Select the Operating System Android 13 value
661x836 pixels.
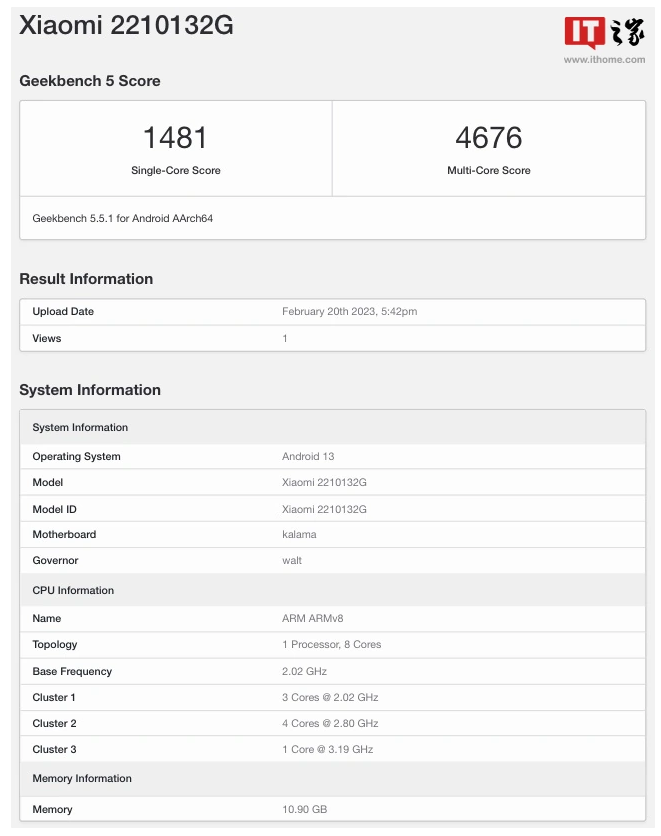click(308, 456)
